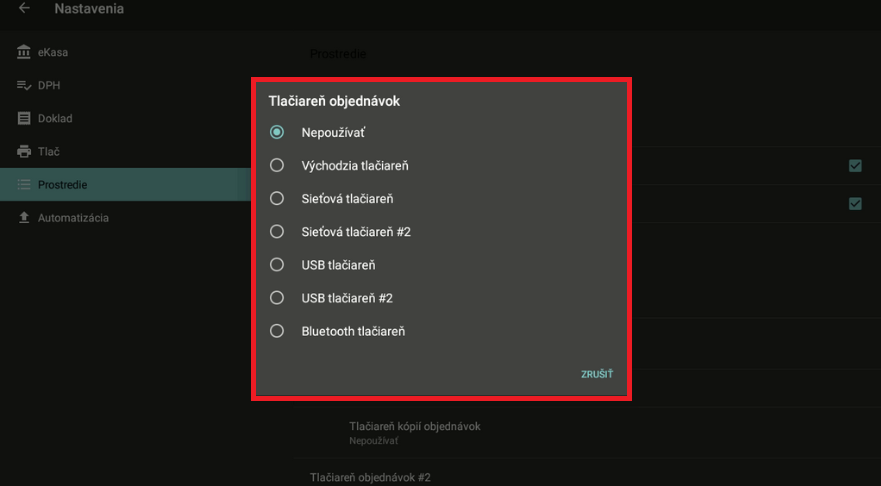
Task: Choose USB tlačiareň #2 option
Action: [277, 298]
